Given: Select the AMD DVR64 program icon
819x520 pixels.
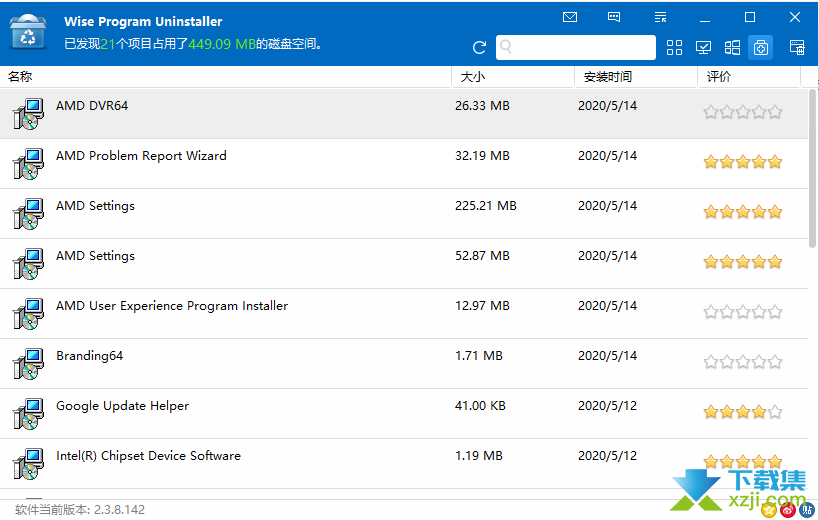Looking at the screenshot, I should tap(28, 114).
